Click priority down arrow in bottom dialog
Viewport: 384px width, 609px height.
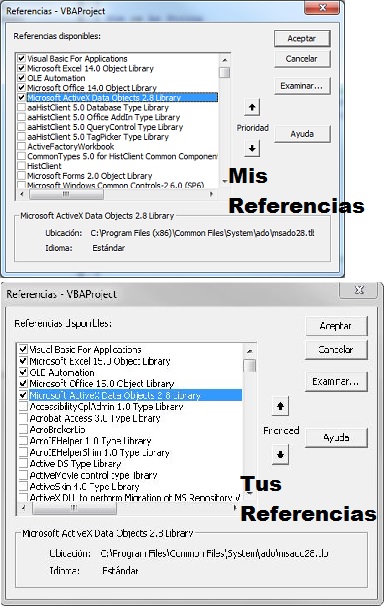pos(280,454)
